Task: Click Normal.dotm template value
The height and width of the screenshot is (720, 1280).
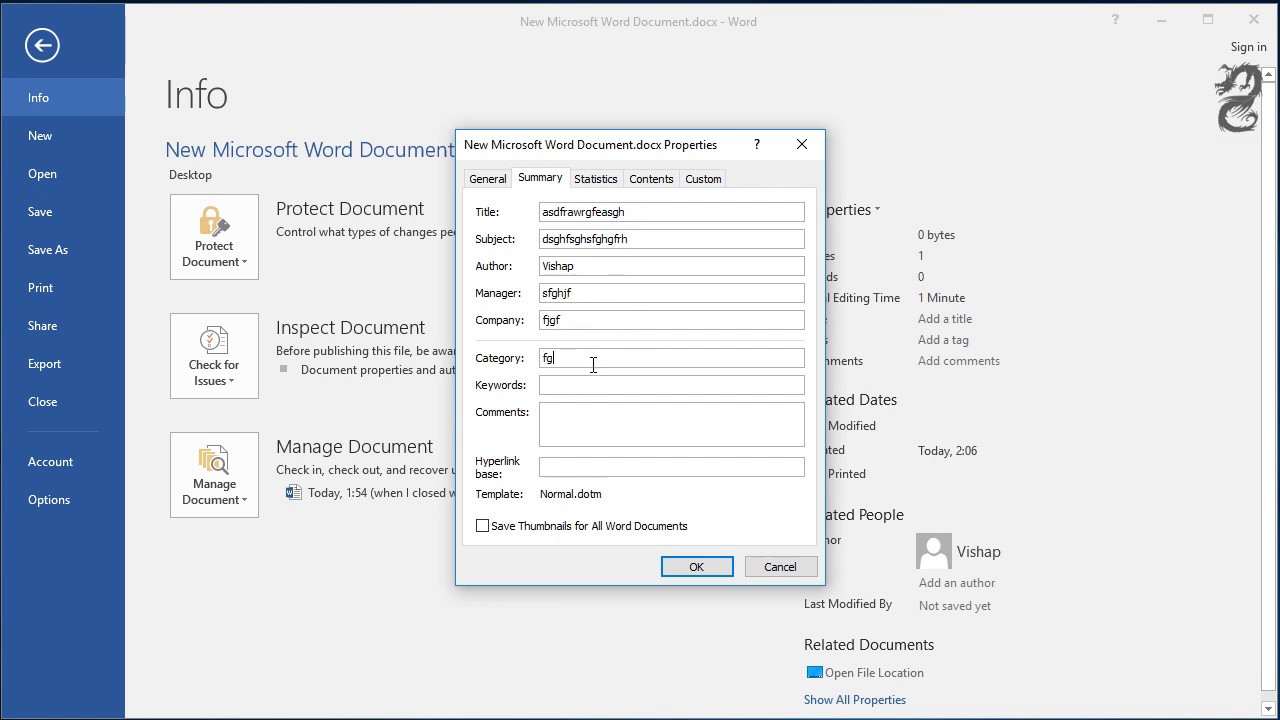Action: (571, 494)
